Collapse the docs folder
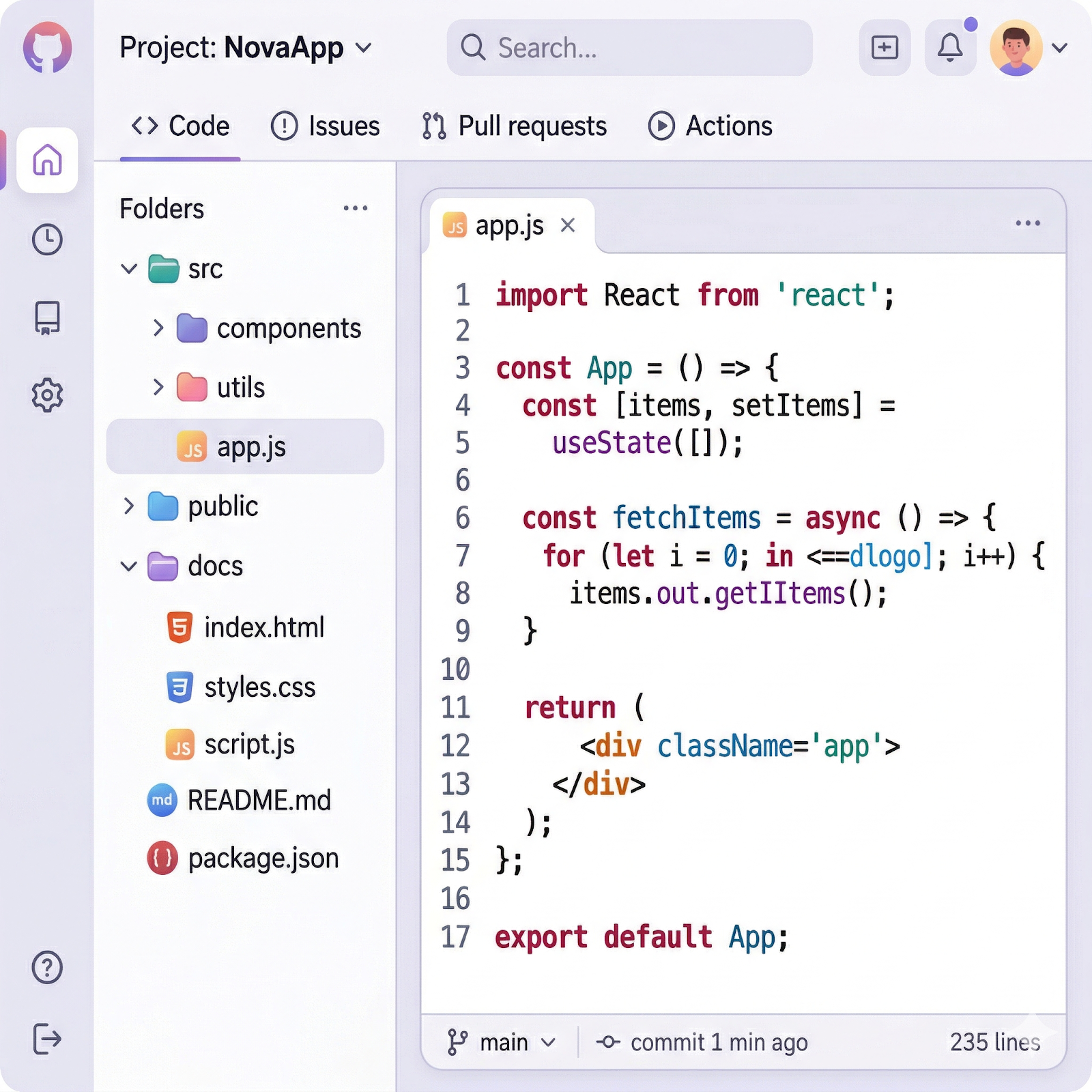This screenshot has width=1092, height=1092. point(129,566)
